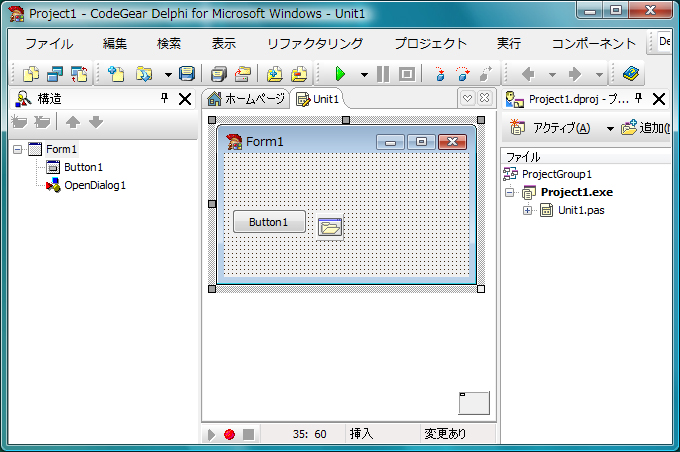Open the 表示 menu
680x452 pixels.
tap(224, 43)
